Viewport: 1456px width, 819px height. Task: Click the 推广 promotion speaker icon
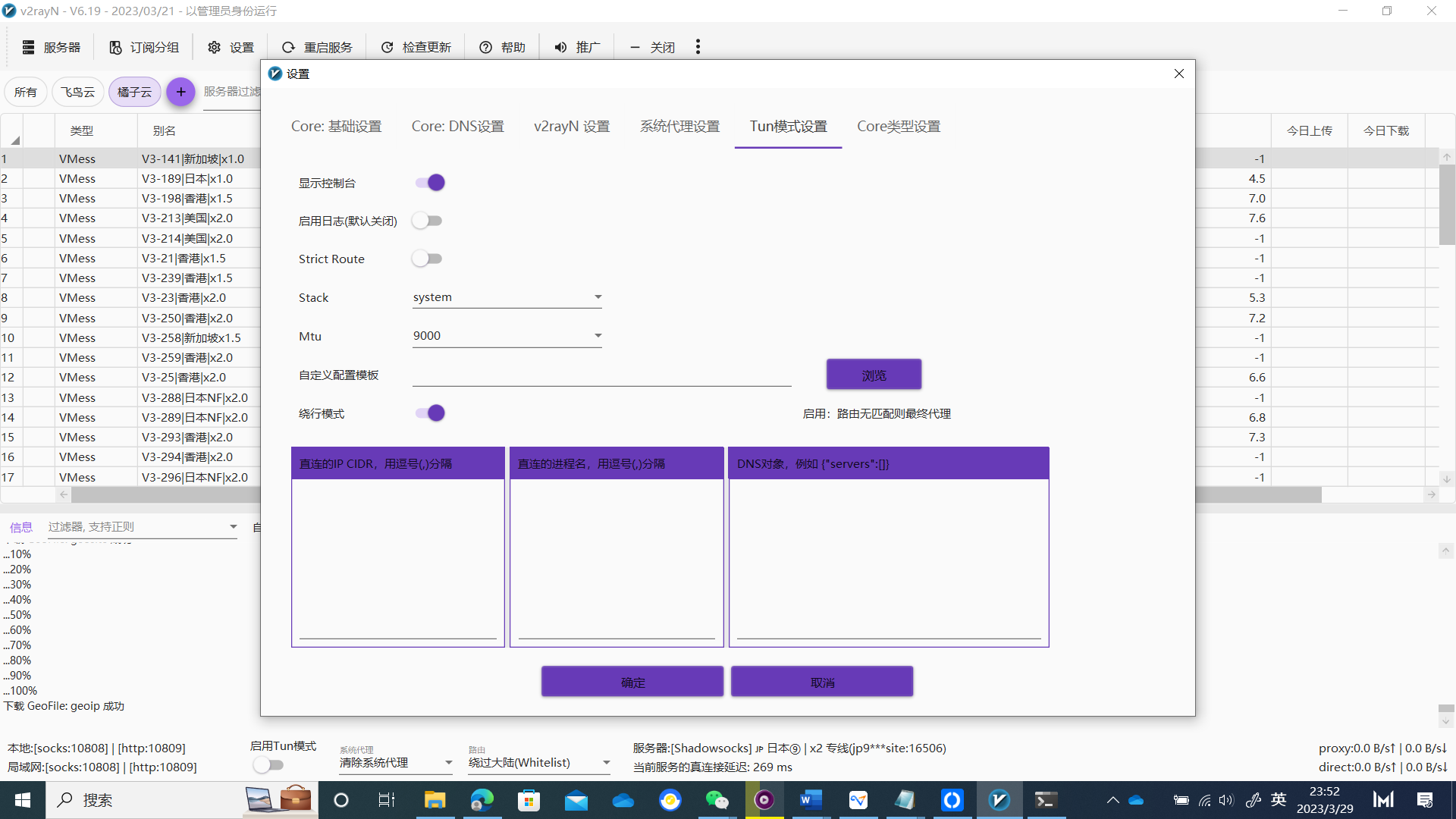pyautogui.click(x=560, y=46)
